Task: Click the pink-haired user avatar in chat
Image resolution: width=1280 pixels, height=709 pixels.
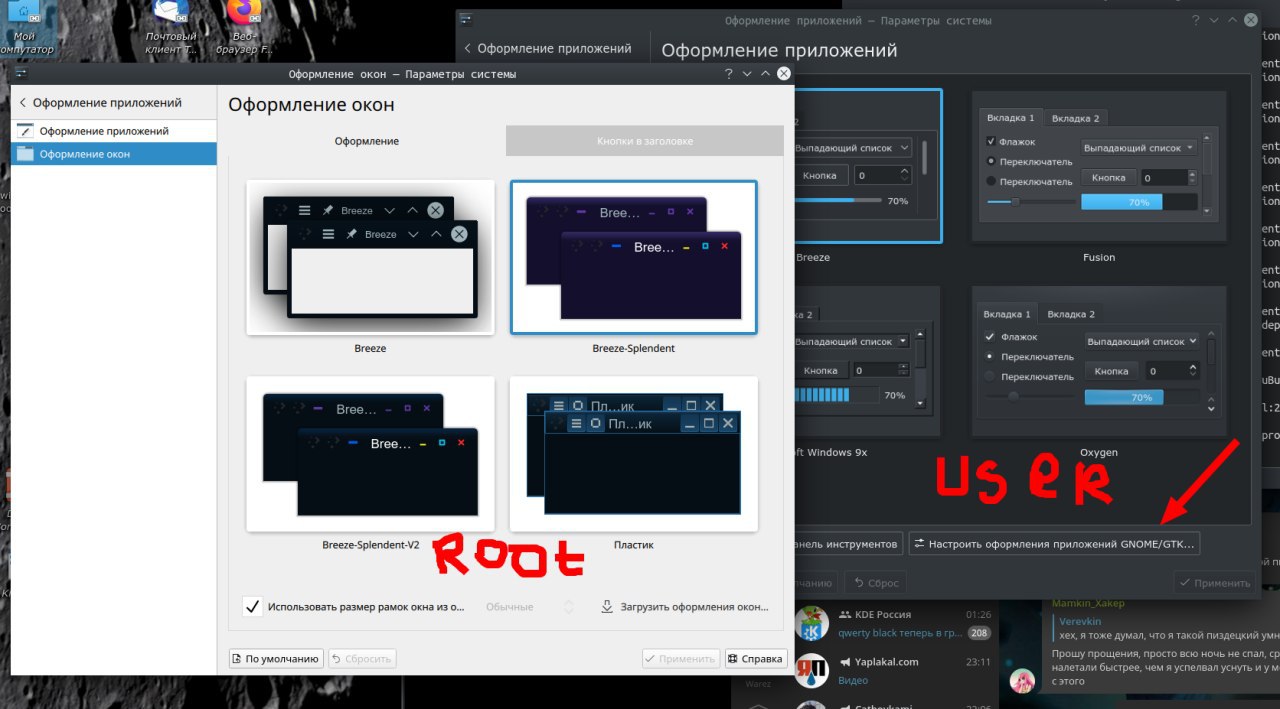Action: click(x=1021, y=681)
